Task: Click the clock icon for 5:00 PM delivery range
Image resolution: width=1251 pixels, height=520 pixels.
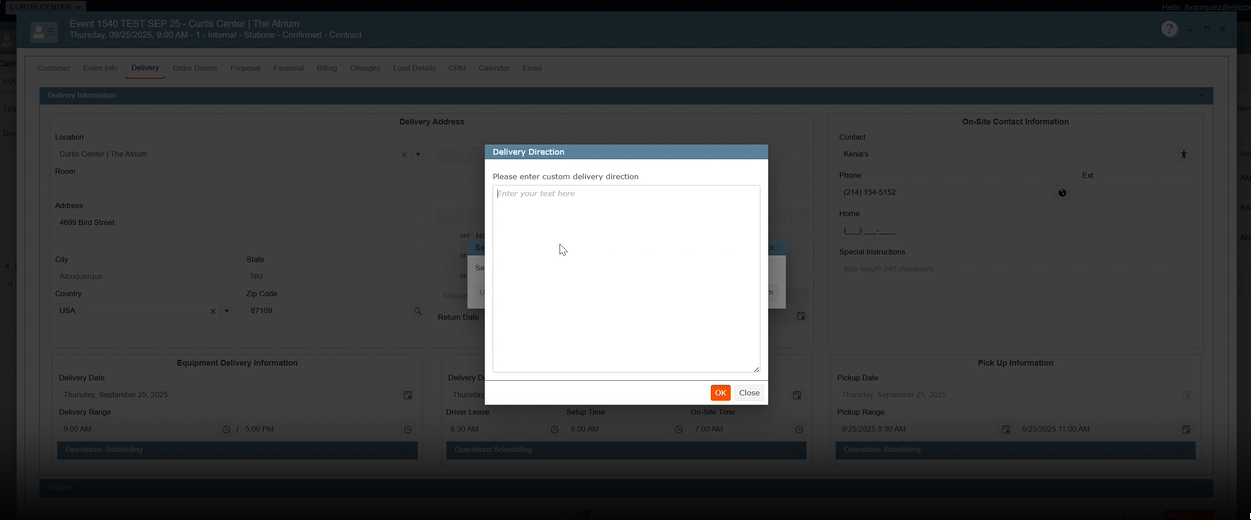Action: coord(408,430)
